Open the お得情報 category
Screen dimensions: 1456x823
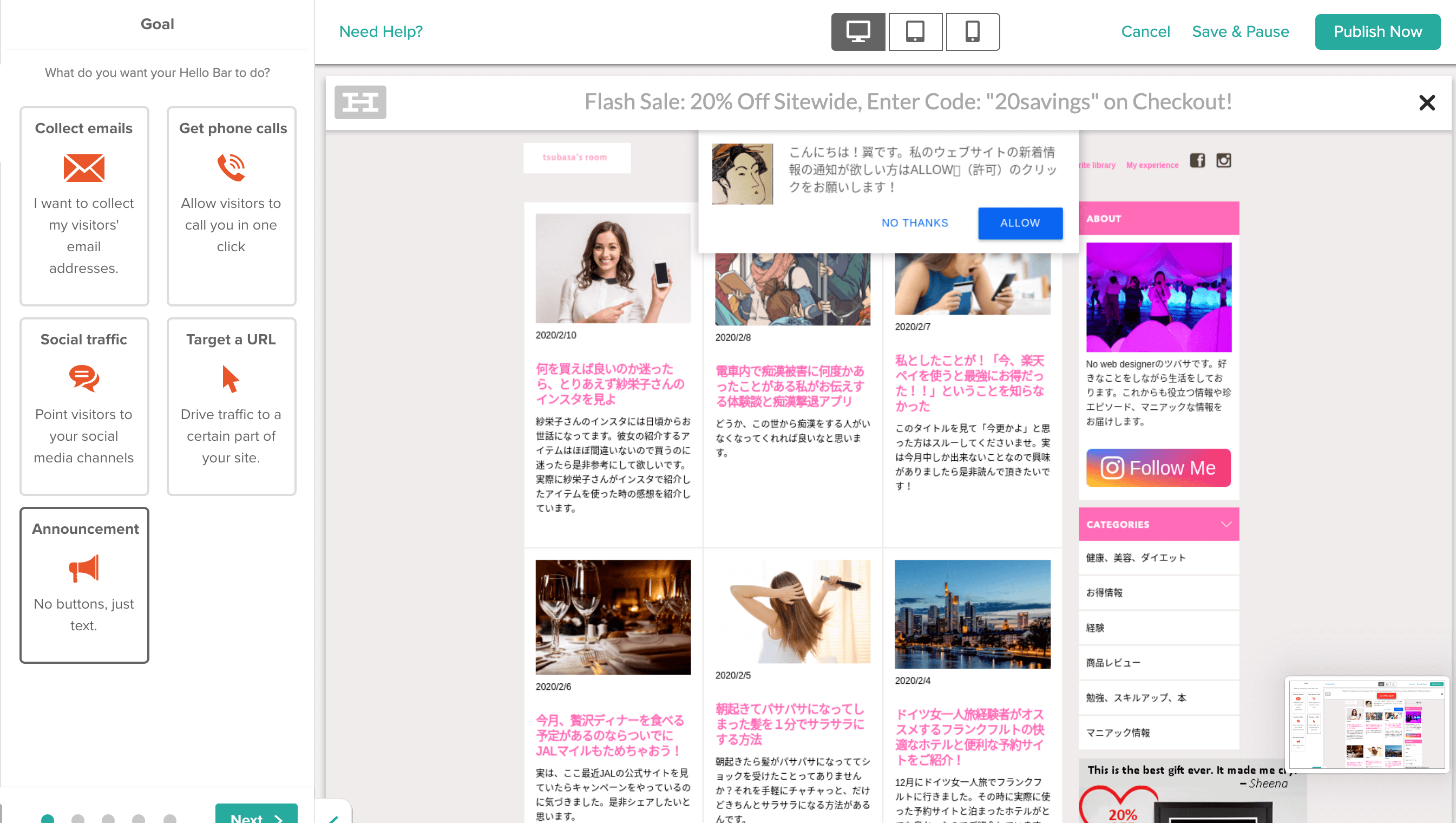[1158, 593]
